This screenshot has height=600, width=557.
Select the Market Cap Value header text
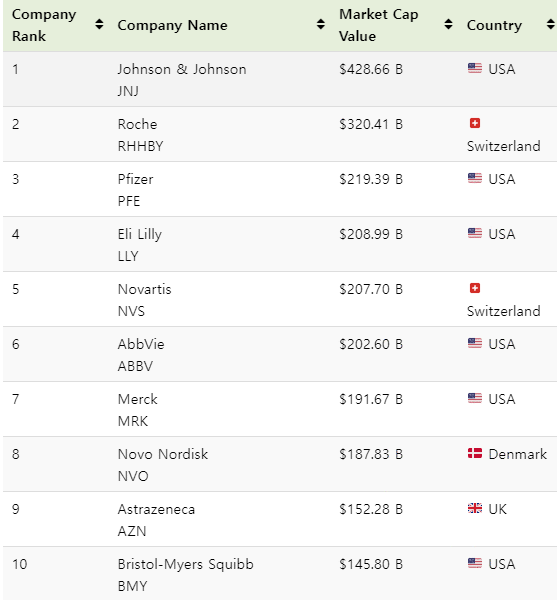pyautogui.click(x=379, y=25)
